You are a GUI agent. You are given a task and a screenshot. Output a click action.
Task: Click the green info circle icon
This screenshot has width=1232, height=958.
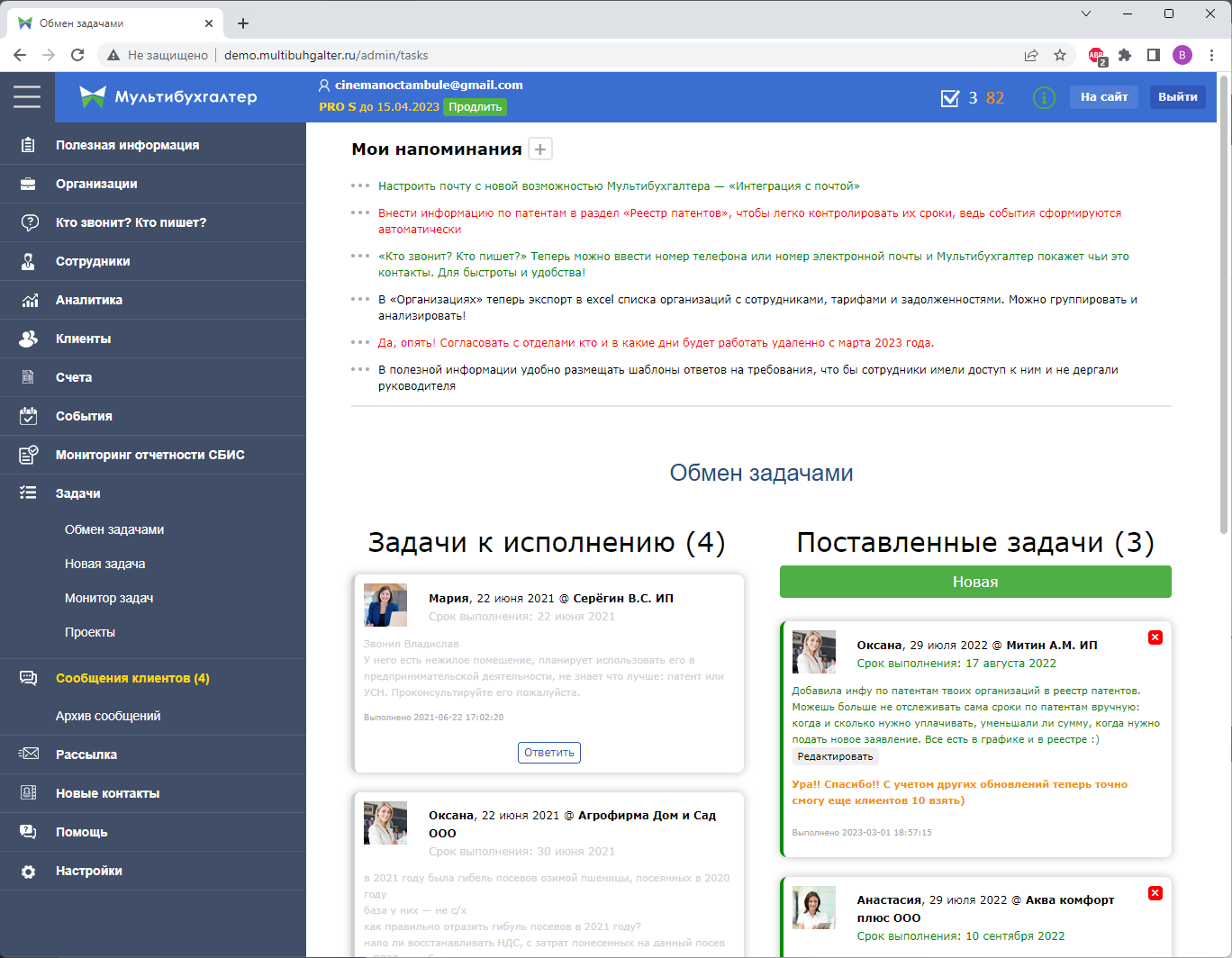click(1044, 97)
